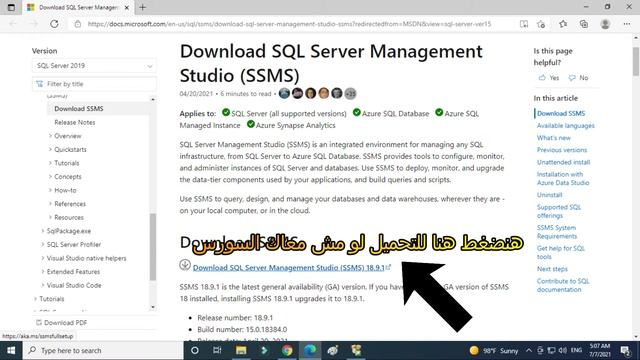
Task: Expand the Overview node
Action: [50, 136]
